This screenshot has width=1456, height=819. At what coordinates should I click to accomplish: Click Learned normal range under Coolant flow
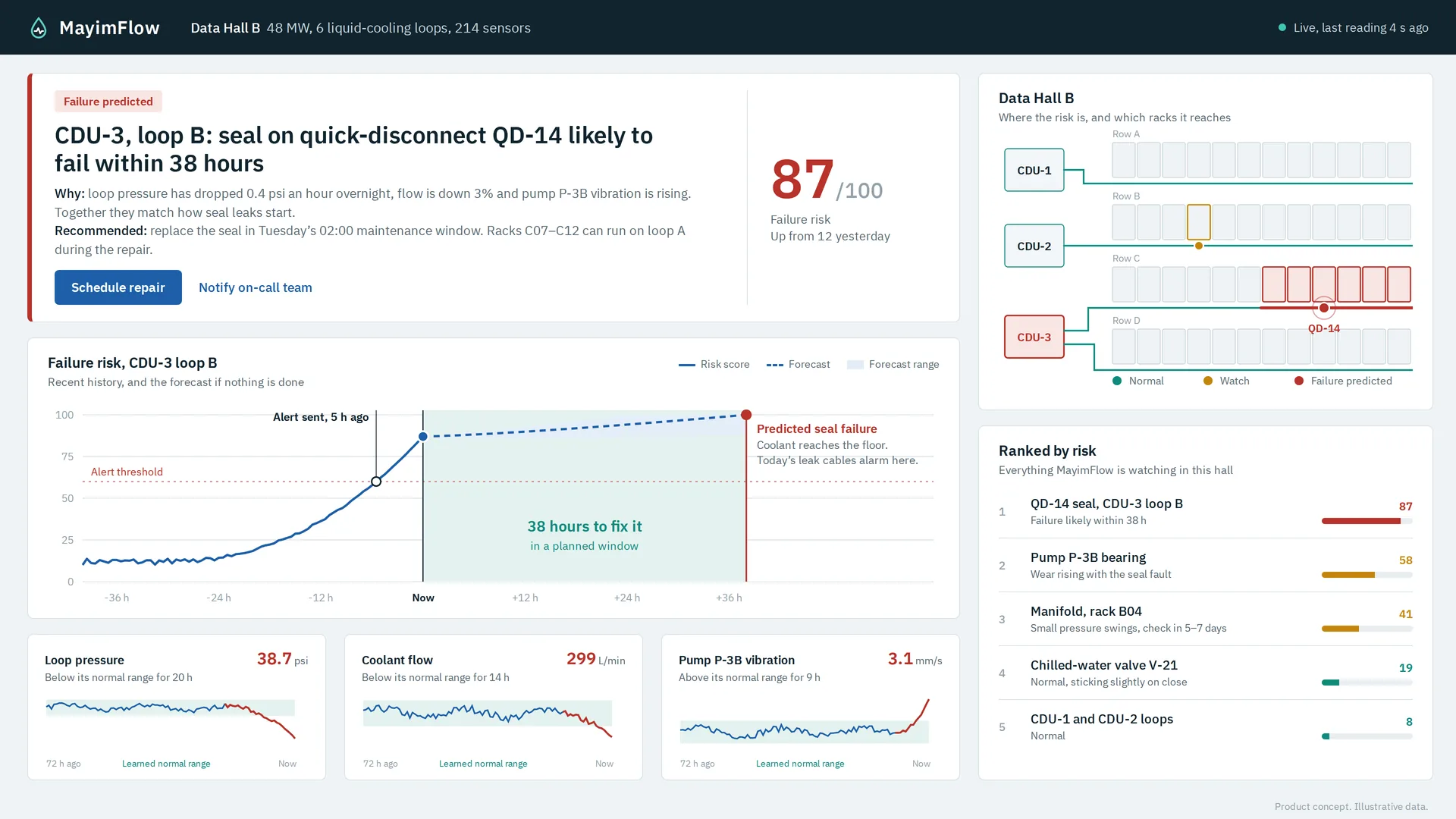pos(483,764)
